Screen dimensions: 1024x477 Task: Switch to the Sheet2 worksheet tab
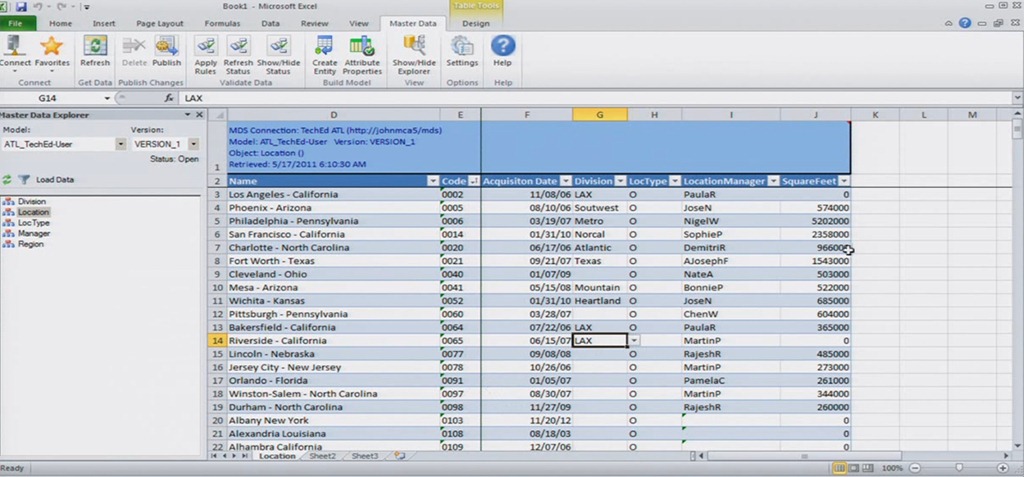pyautogui.click(x=322, y=456)
